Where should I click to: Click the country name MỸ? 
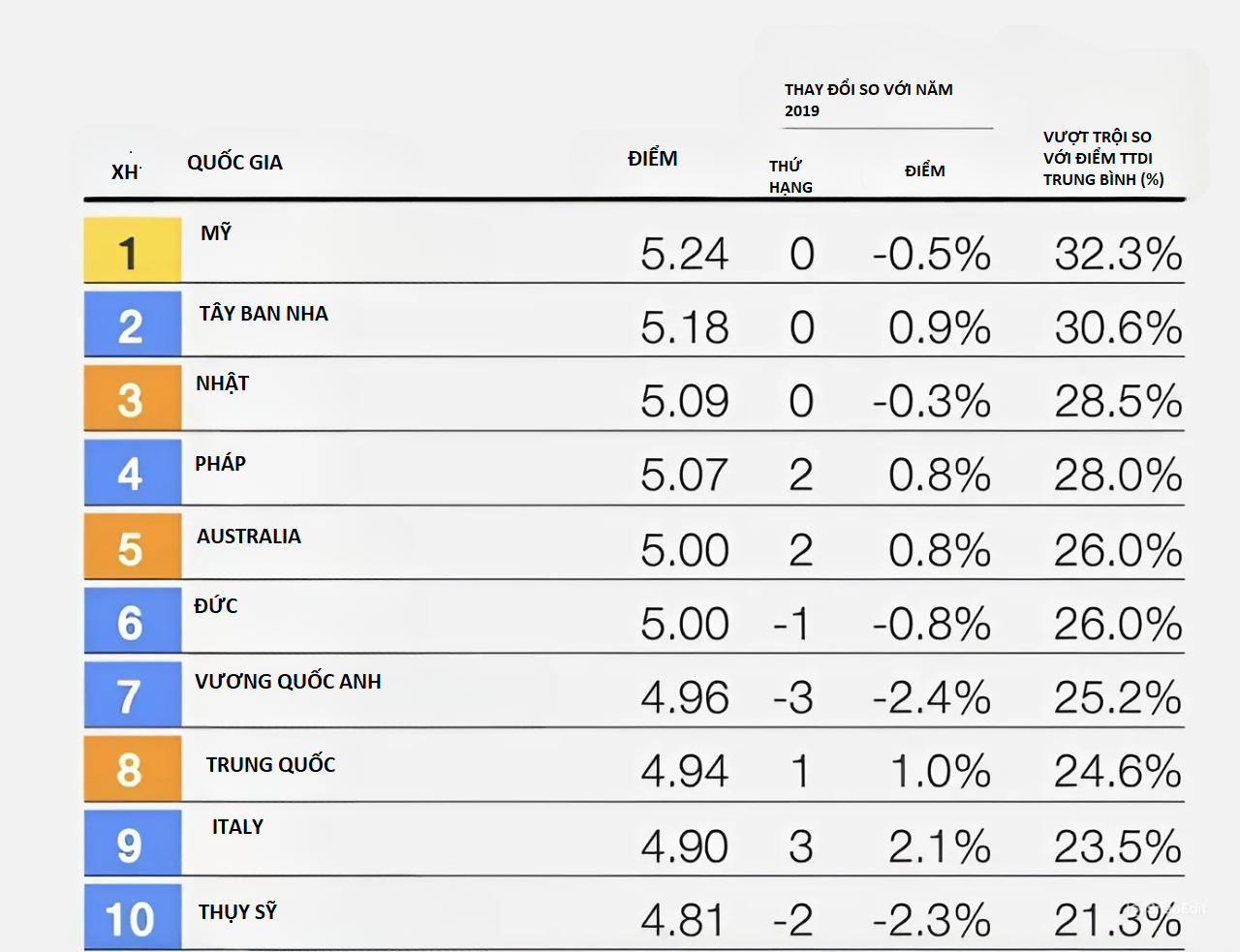click(216, 233)
